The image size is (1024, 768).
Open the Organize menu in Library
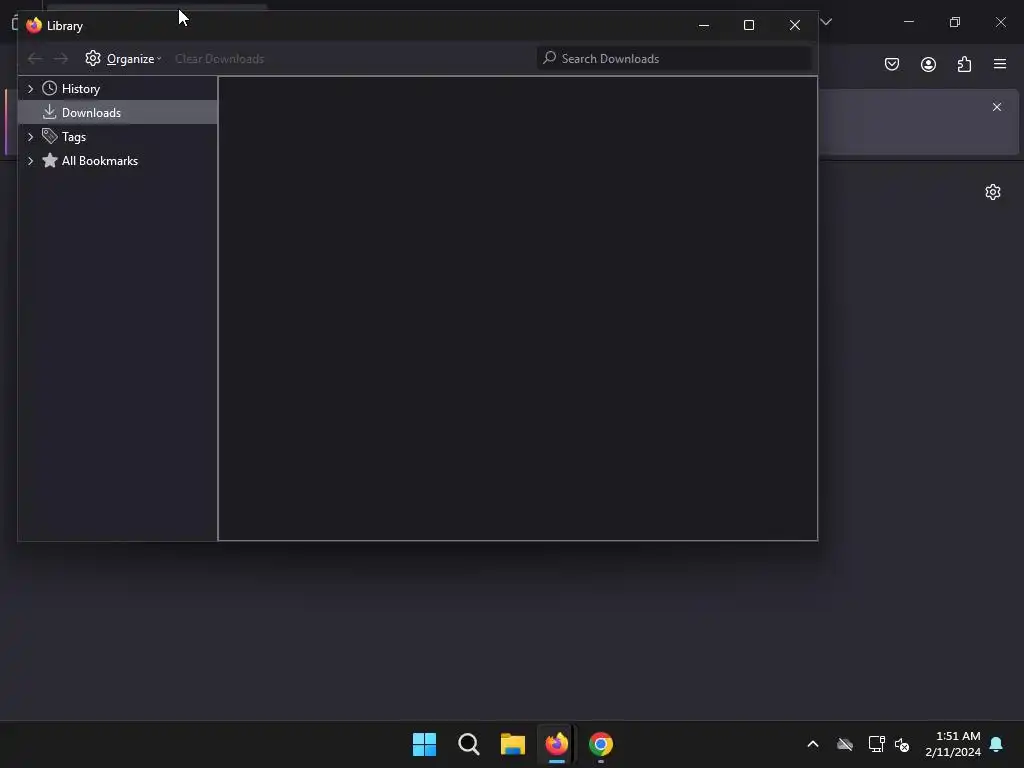coord(123,59)
